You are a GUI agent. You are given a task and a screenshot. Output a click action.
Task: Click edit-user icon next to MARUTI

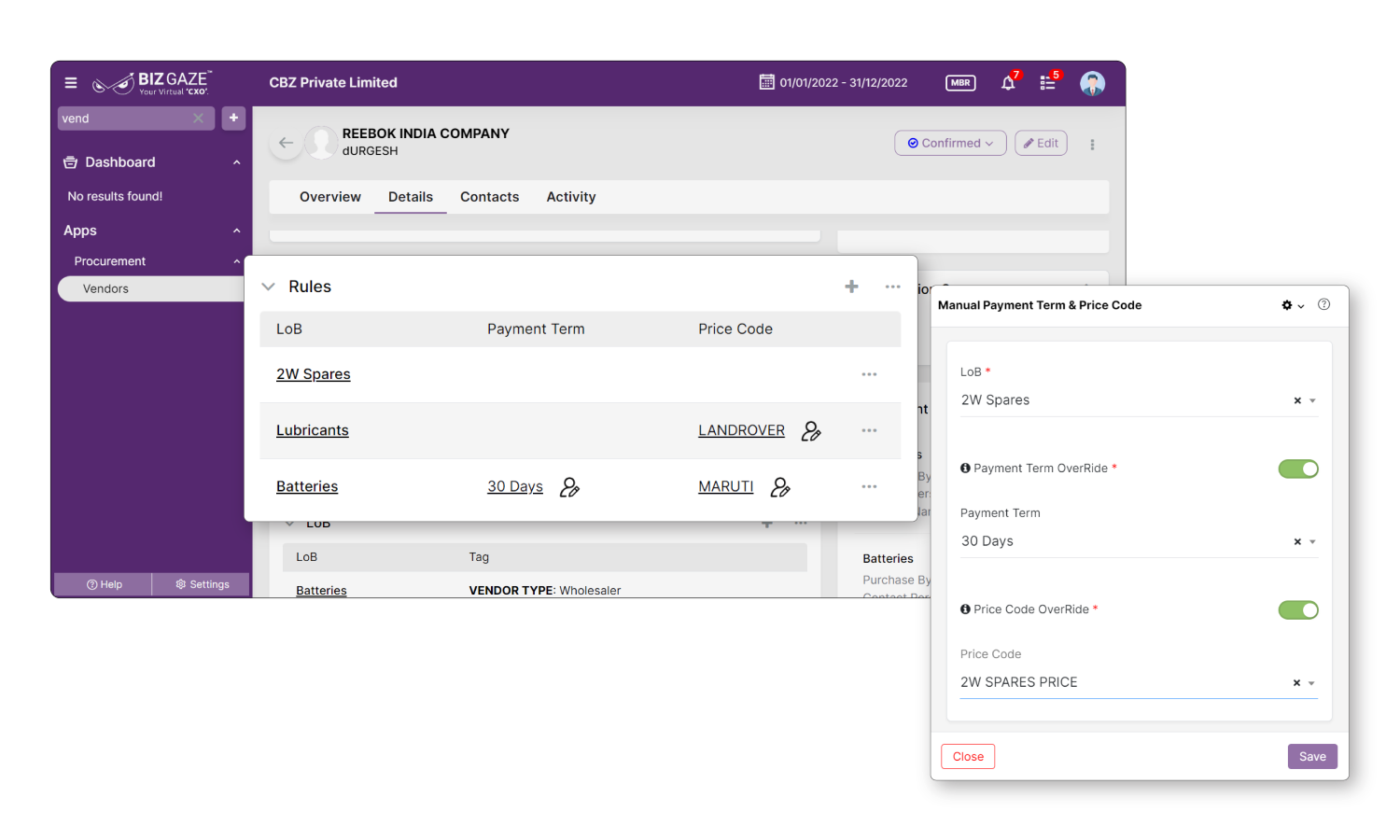pos(780,487)
